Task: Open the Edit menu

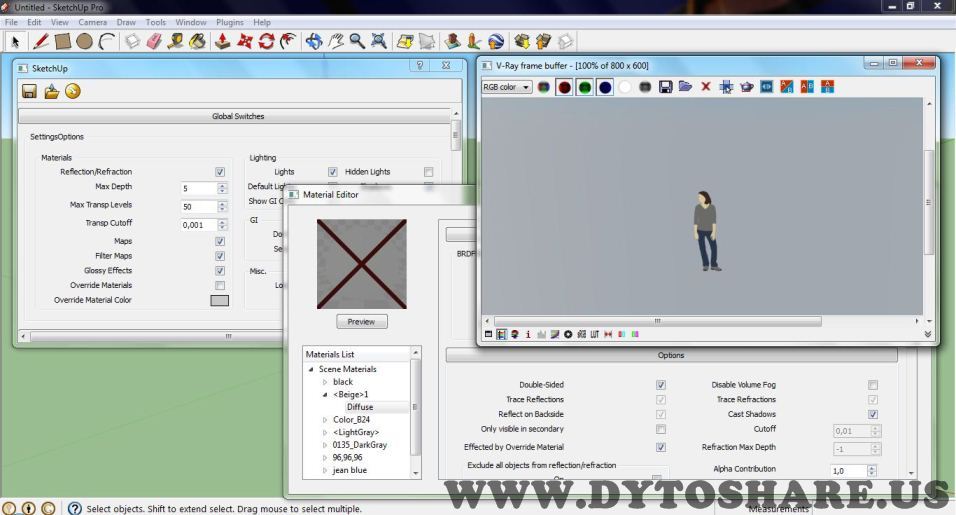Action: pyautogui.click(x=34, y=22)
